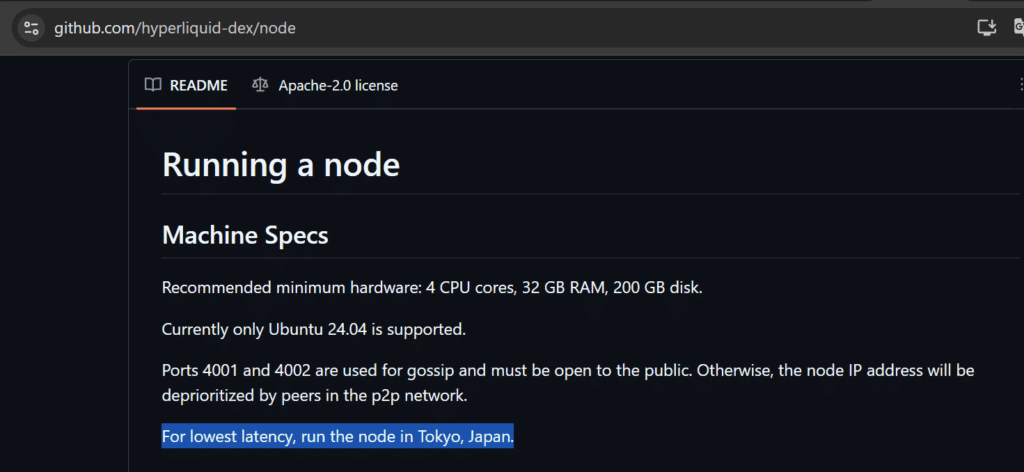Image resolution: width=1024 pixels, height=472 pixels.
Task: Click the deprioritized by peers text line
Action: [x=315, y=396]
